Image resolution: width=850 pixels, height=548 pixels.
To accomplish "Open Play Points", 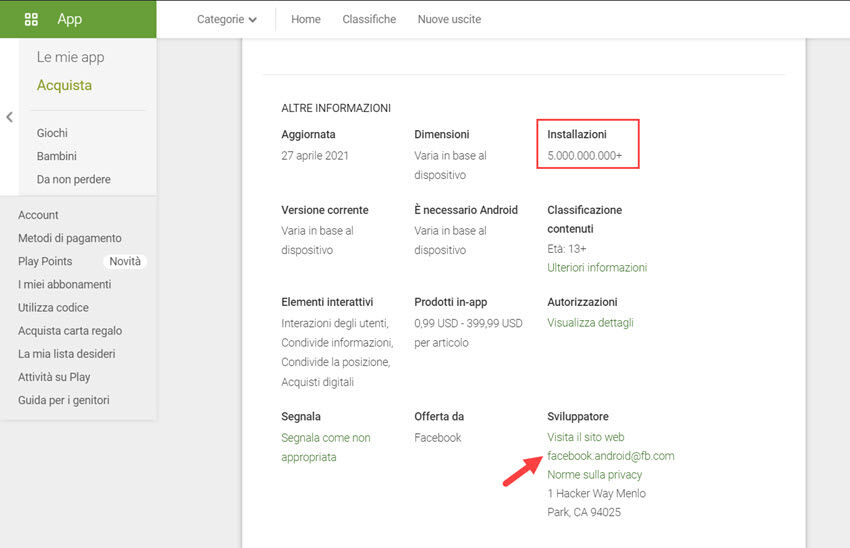I will click(45, 261).
